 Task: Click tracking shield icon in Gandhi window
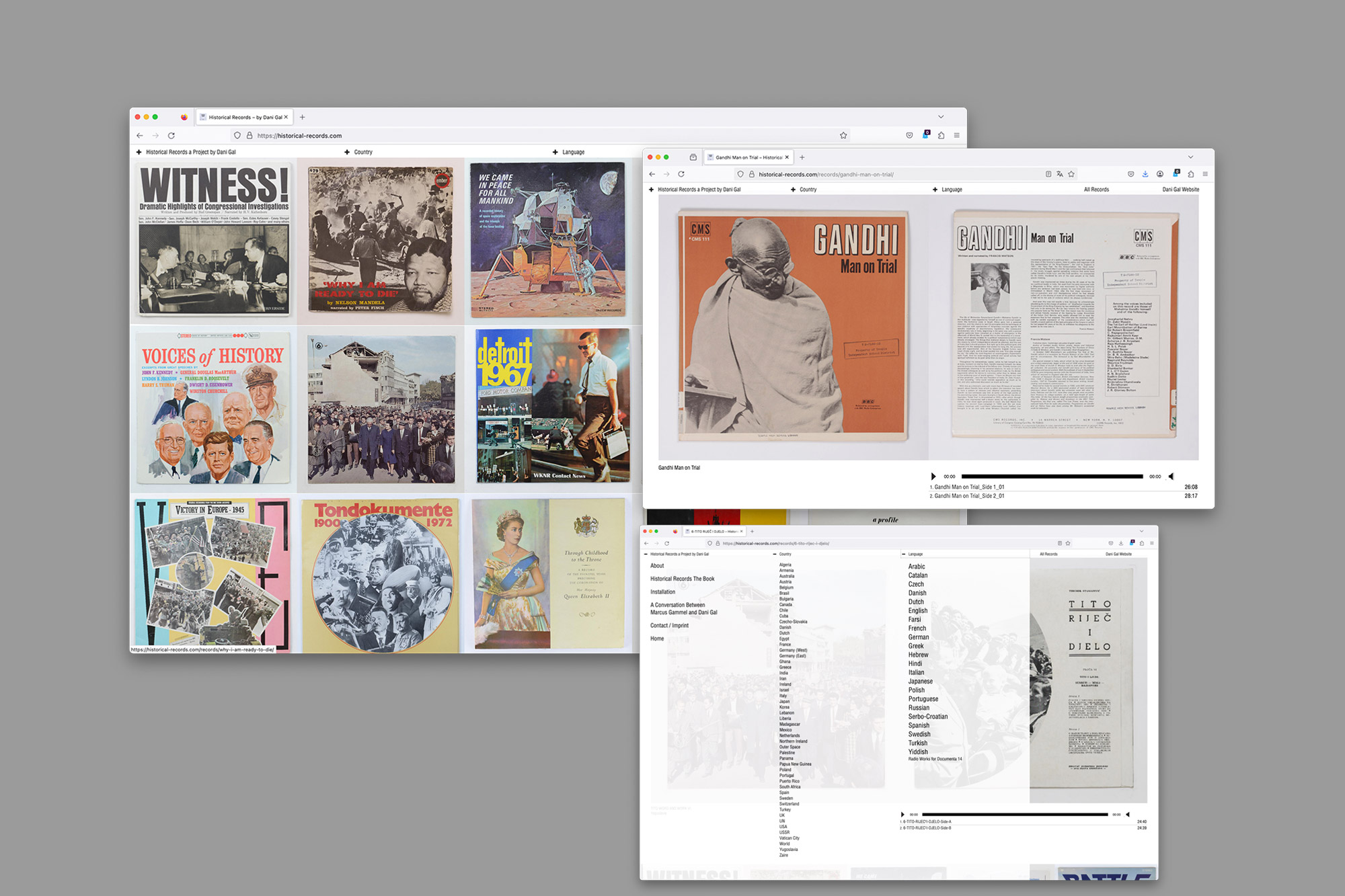[740, 174]
